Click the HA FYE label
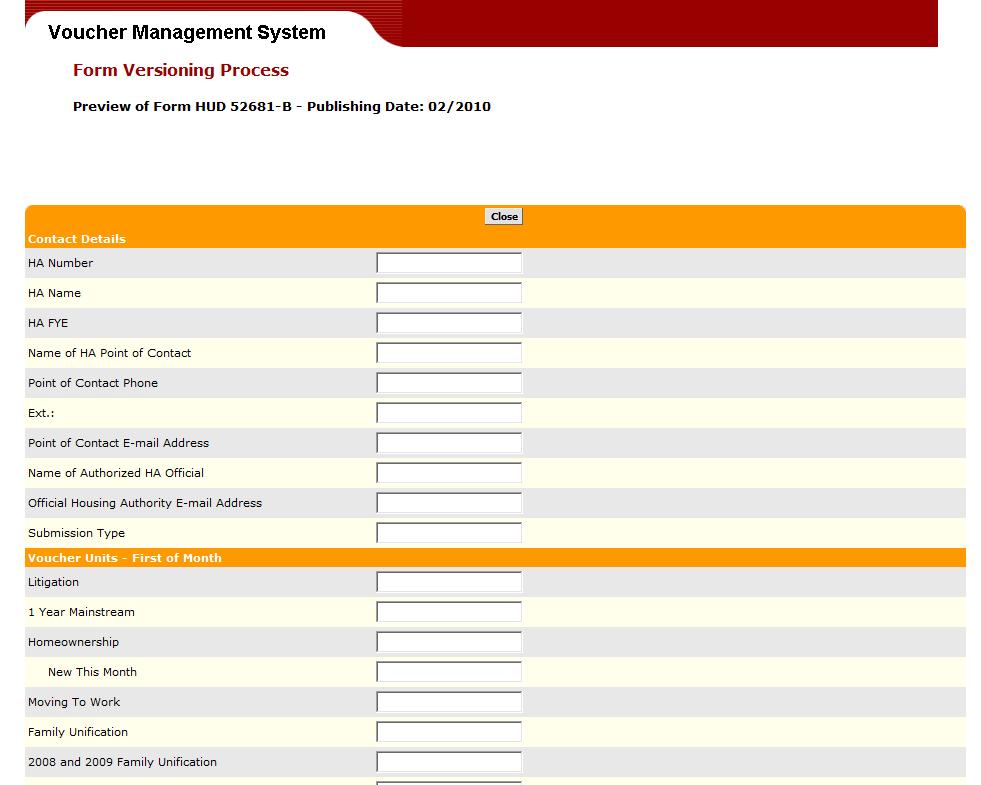Screen dimensions: 981x785 pos(48,323)
